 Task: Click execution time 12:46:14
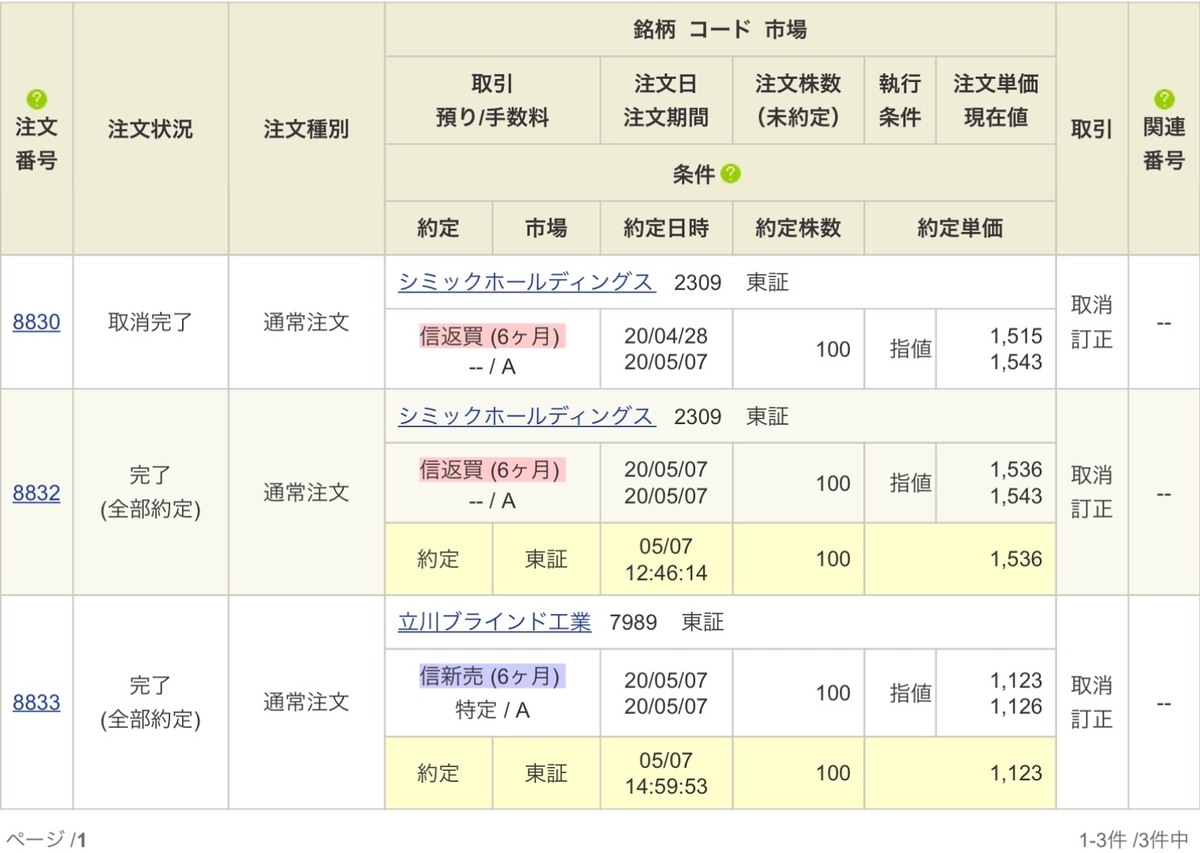666,574
